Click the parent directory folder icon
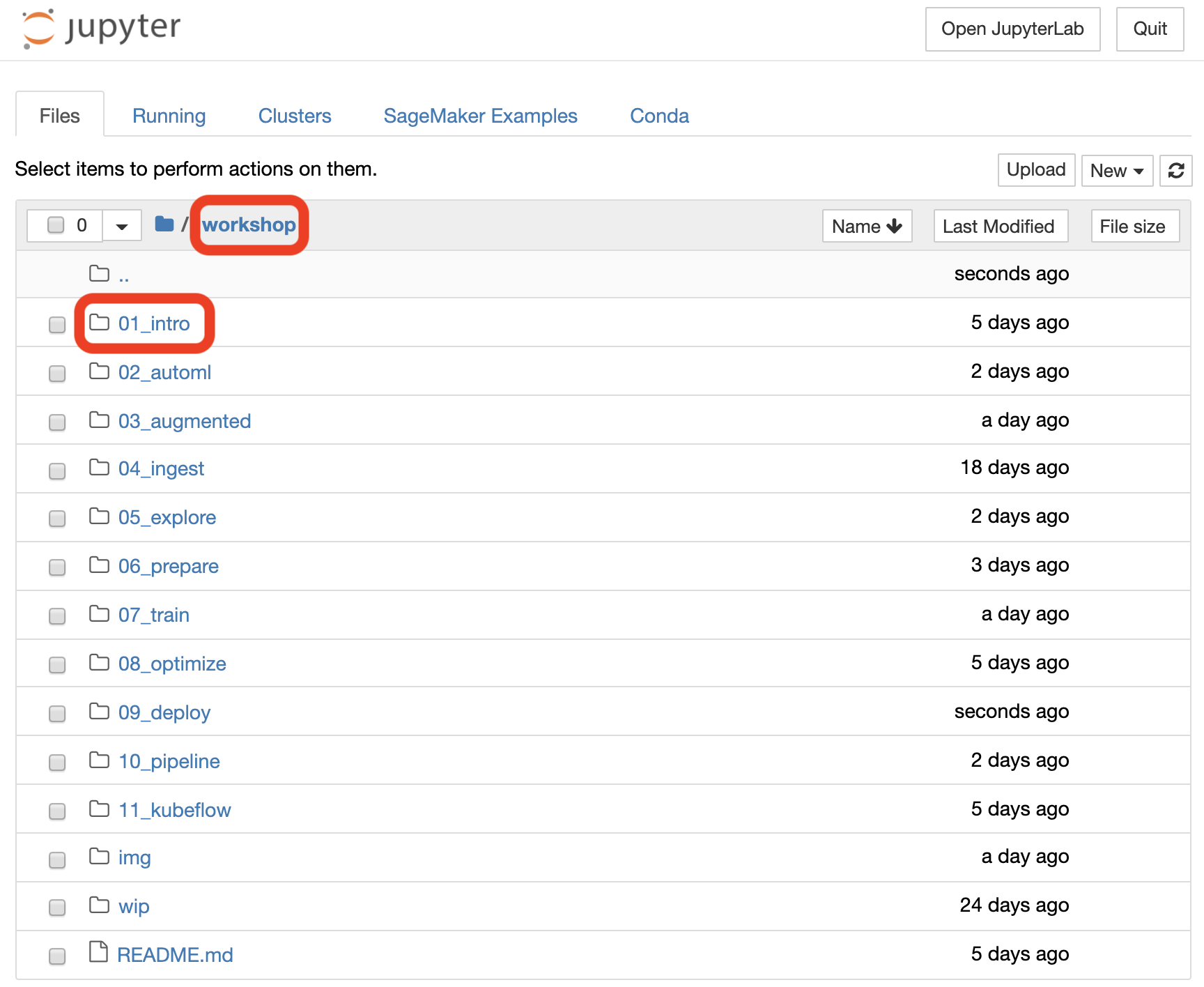The width and height of the screenshot is (1204, 987). coord(100,273)
